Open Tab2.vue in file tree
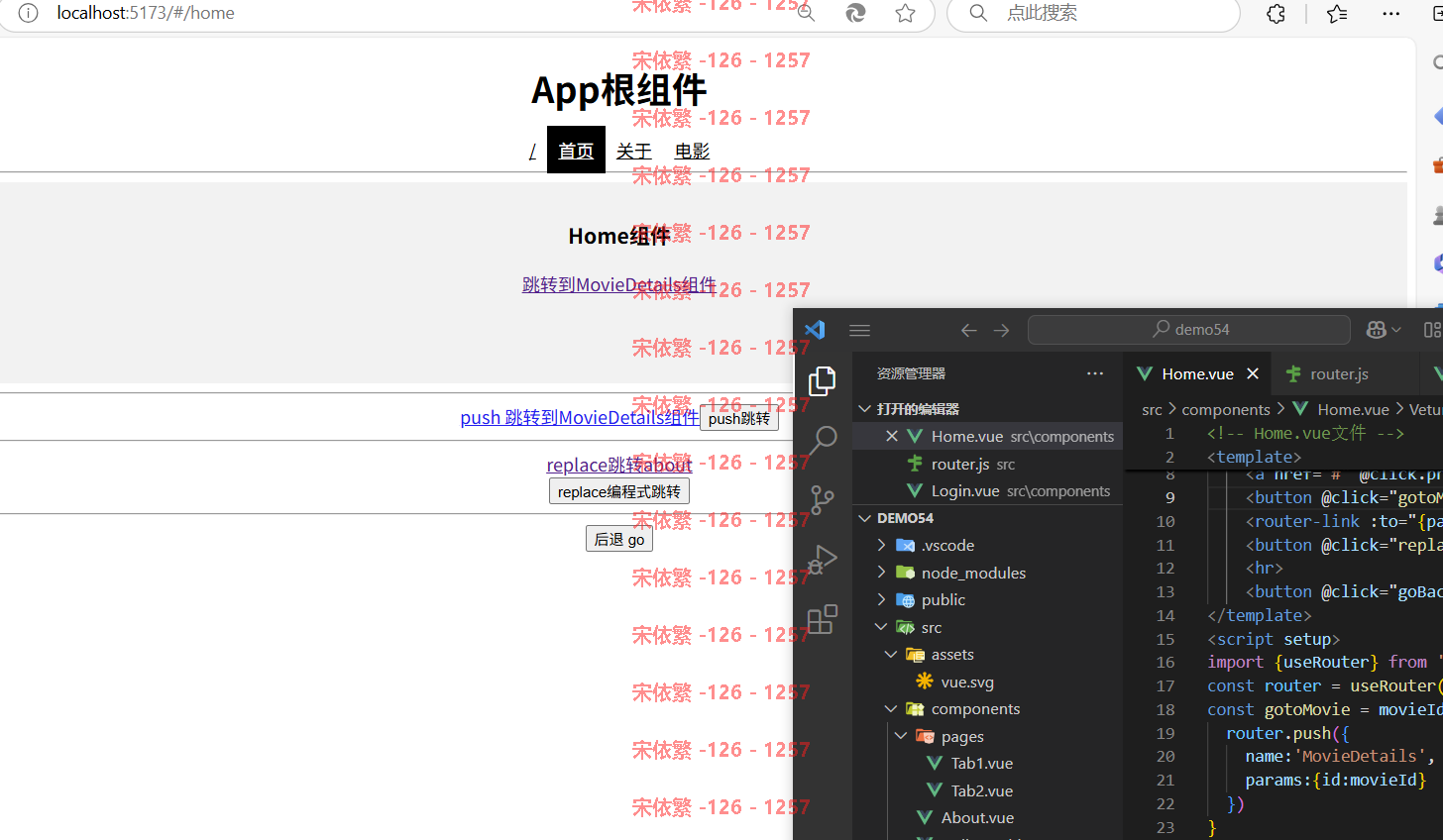Viewport: 1443px width, 840px height. (981, 790)
